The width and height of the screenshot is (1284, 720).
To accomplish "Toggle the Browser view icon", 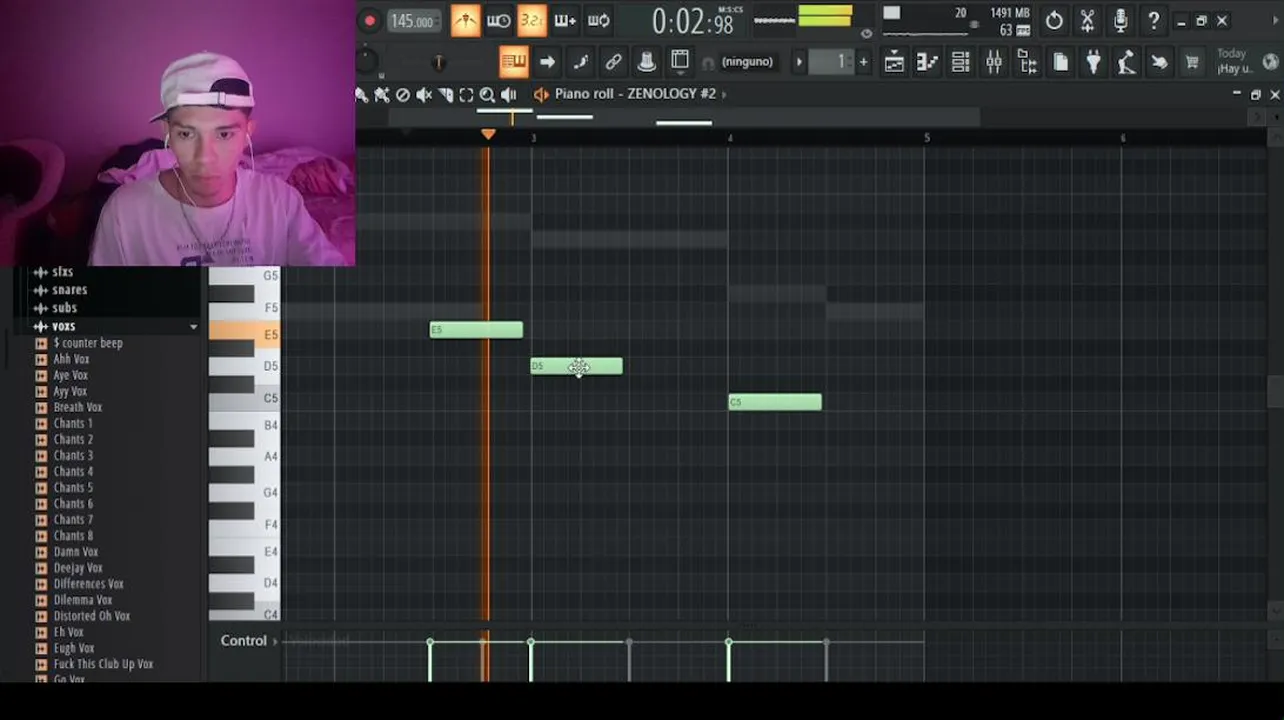I will (x=1027, y=63).
